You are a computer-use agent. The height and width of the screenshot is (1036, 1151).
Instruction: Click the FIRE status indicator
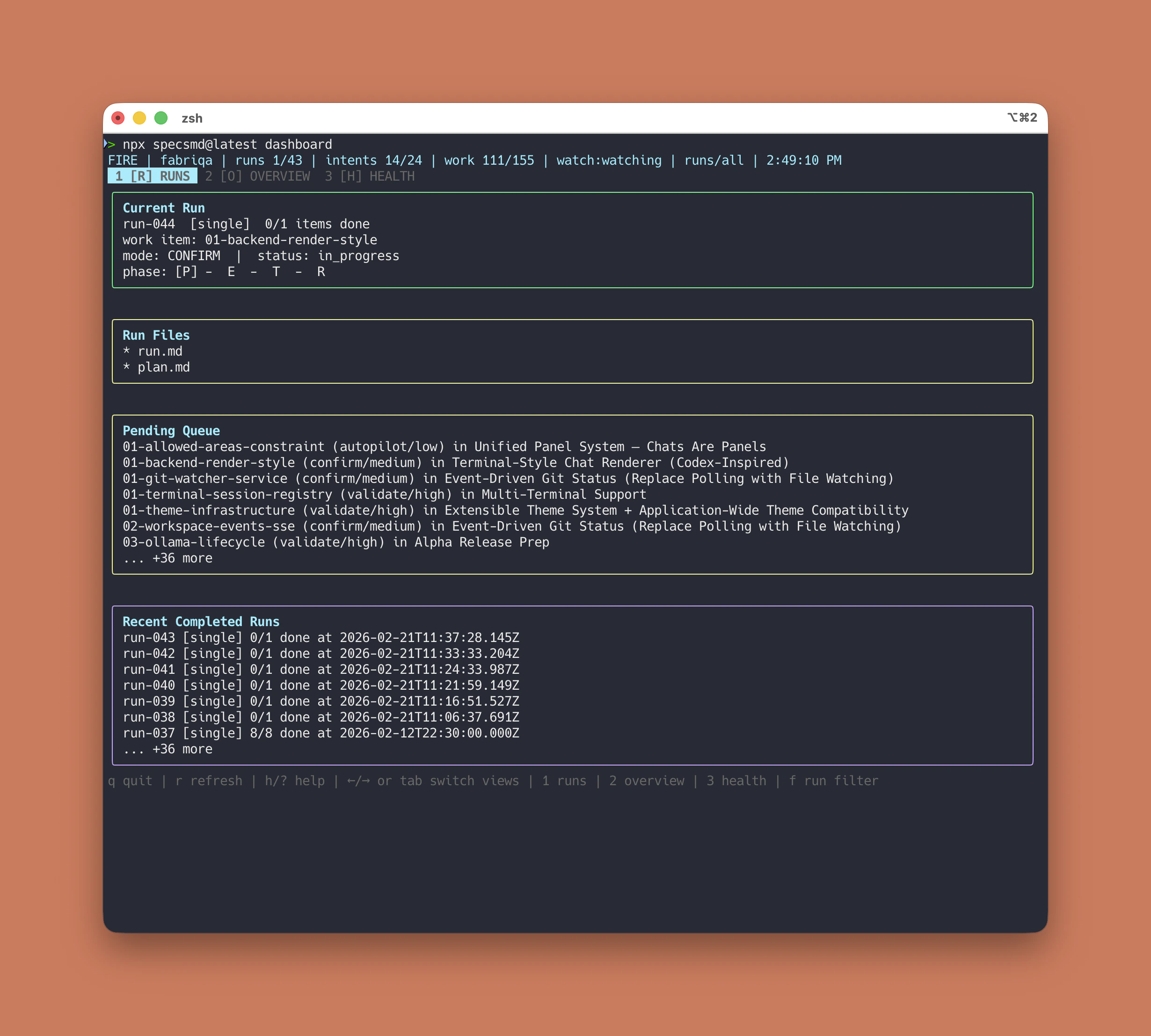click(123, 160)
